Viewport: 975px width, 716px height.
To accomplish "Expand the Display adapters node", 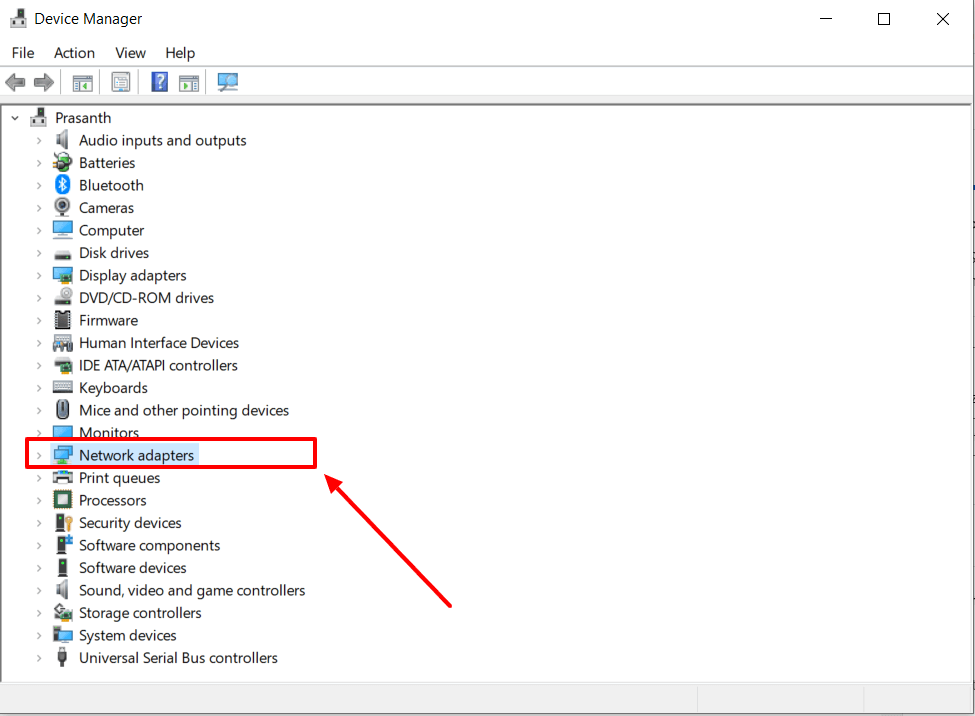I will coord(39,276).
